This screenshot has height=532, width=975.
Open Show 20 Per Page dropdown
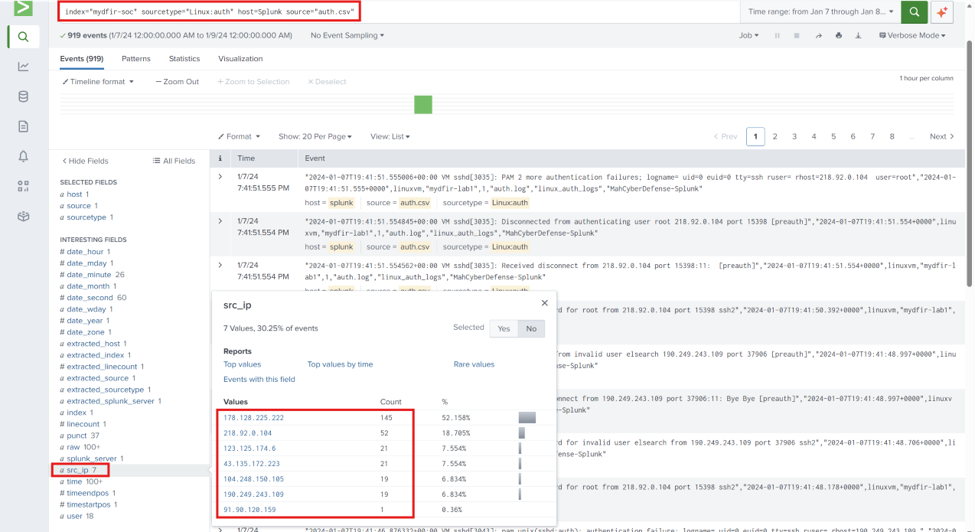pos(315,136)
